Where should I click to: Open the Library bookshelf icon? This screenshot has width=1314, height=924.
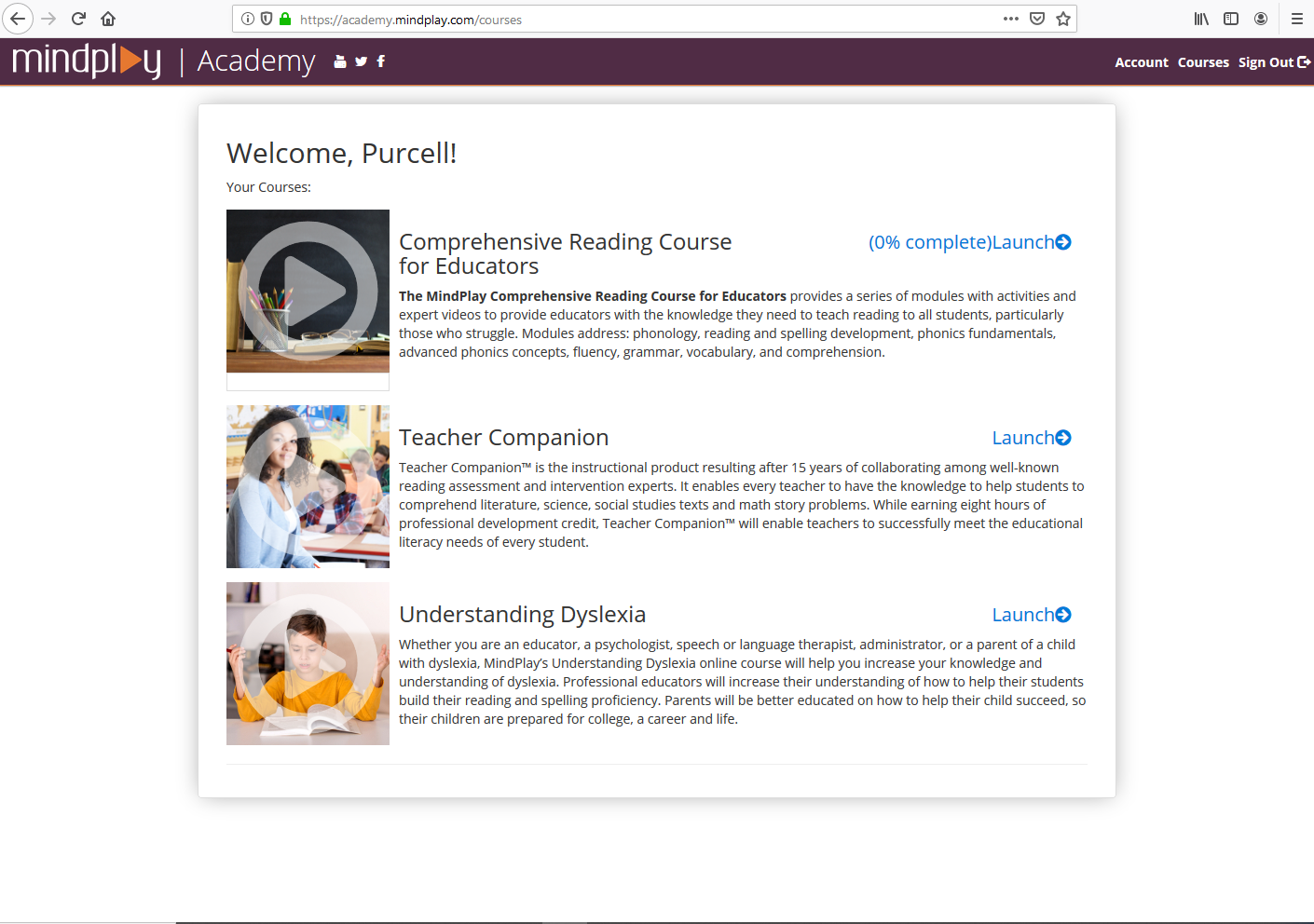[1201, 19]
